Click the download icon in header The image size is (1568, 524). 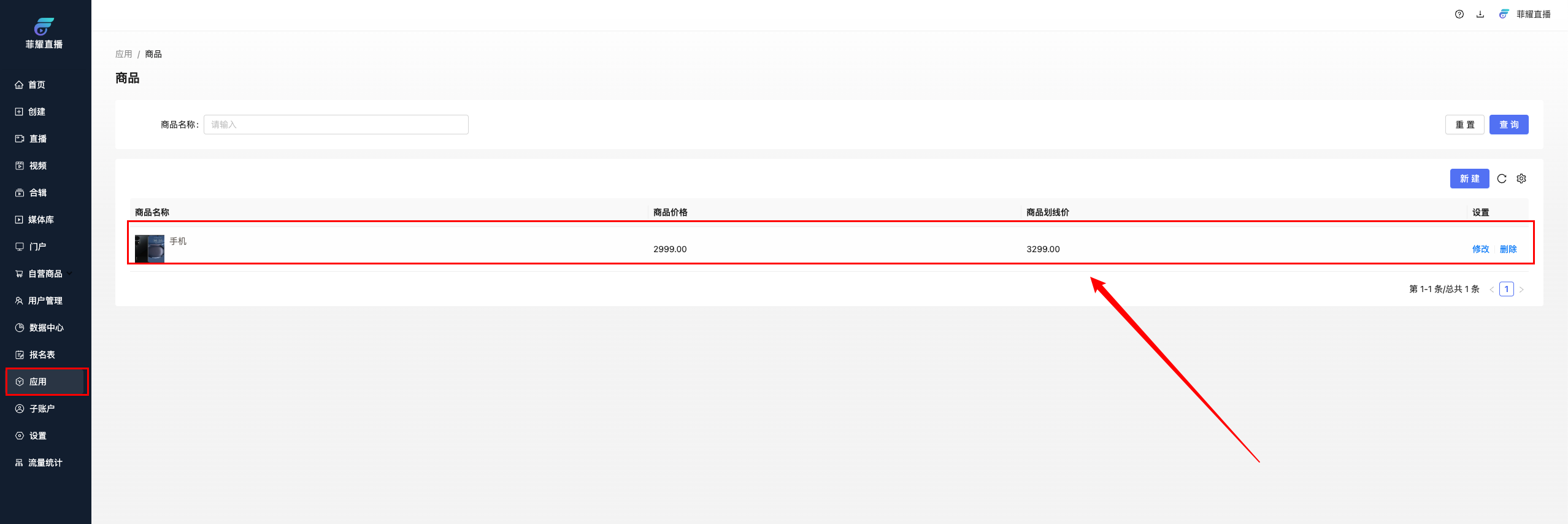click(x=1480, y=14)
